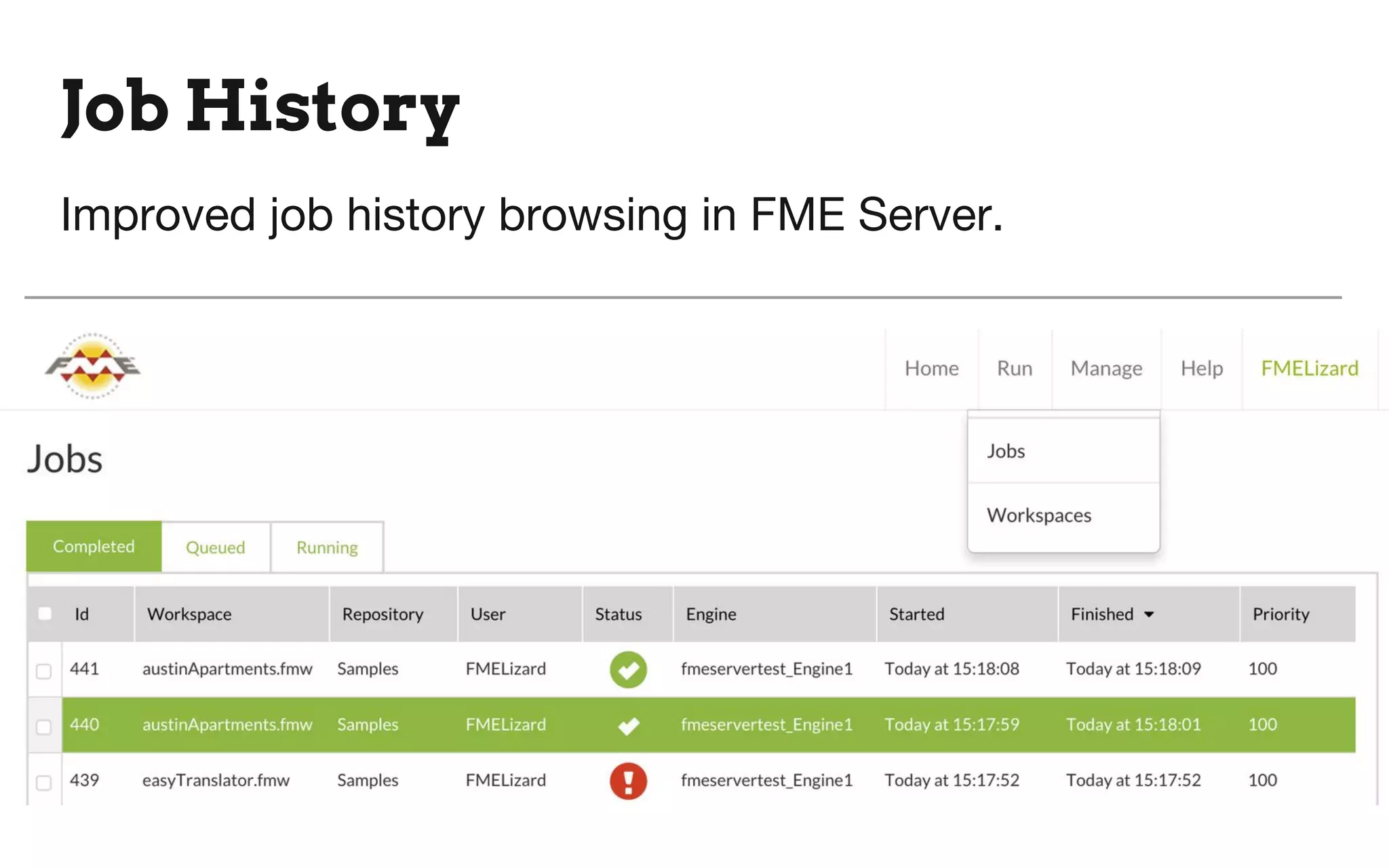Click austinApartments.fmw in job 441 row

coord(227,669)
